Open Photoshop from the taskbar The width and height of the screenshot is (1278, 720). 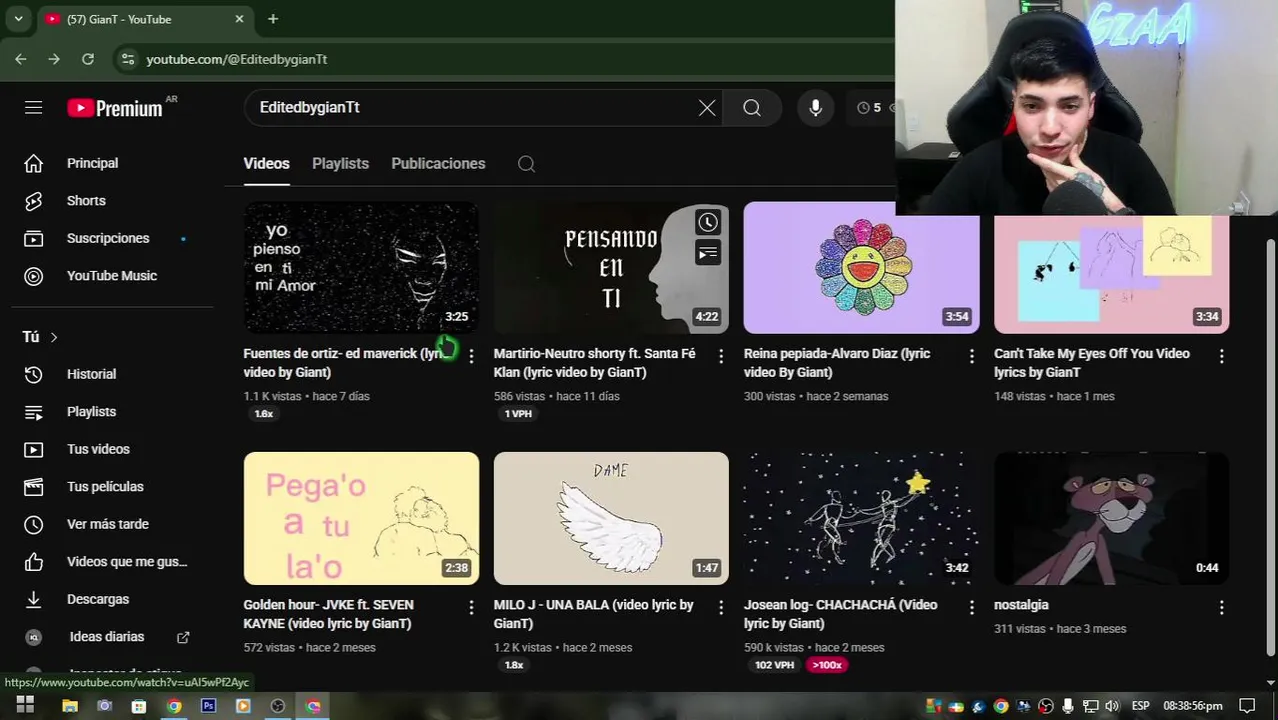click(208, 706)
